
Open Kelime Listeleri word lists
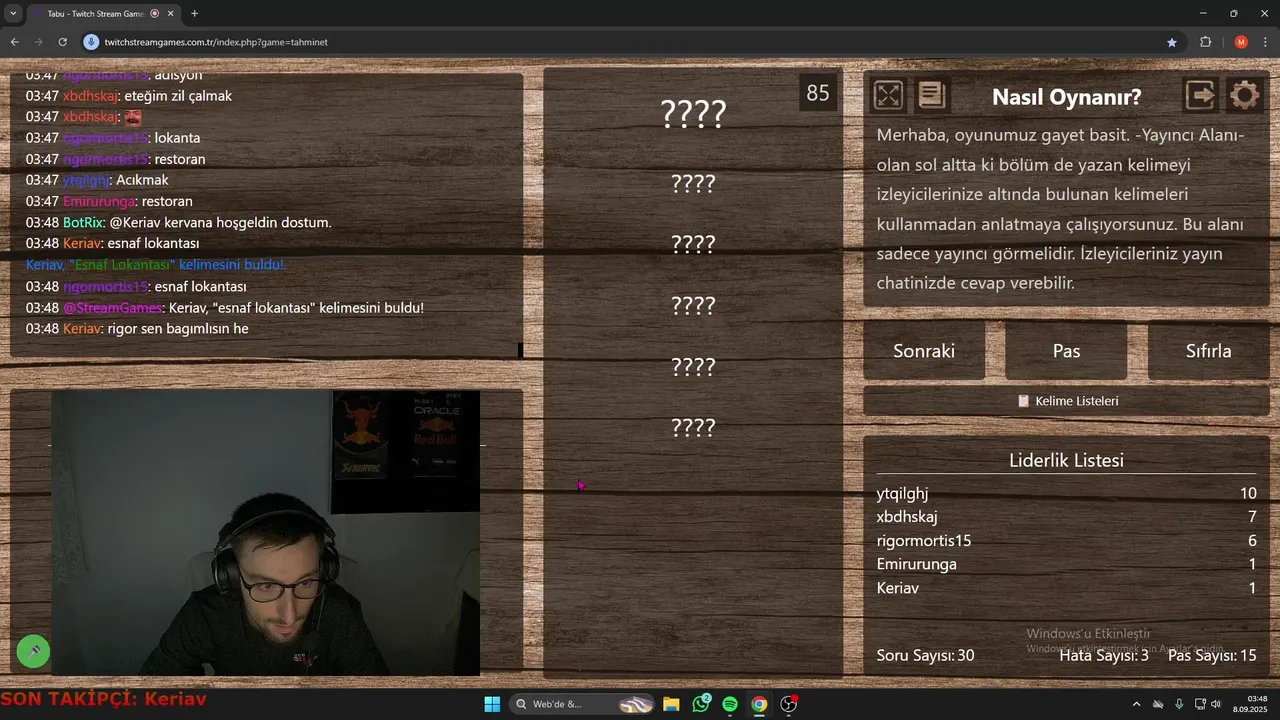(1067, 401)
